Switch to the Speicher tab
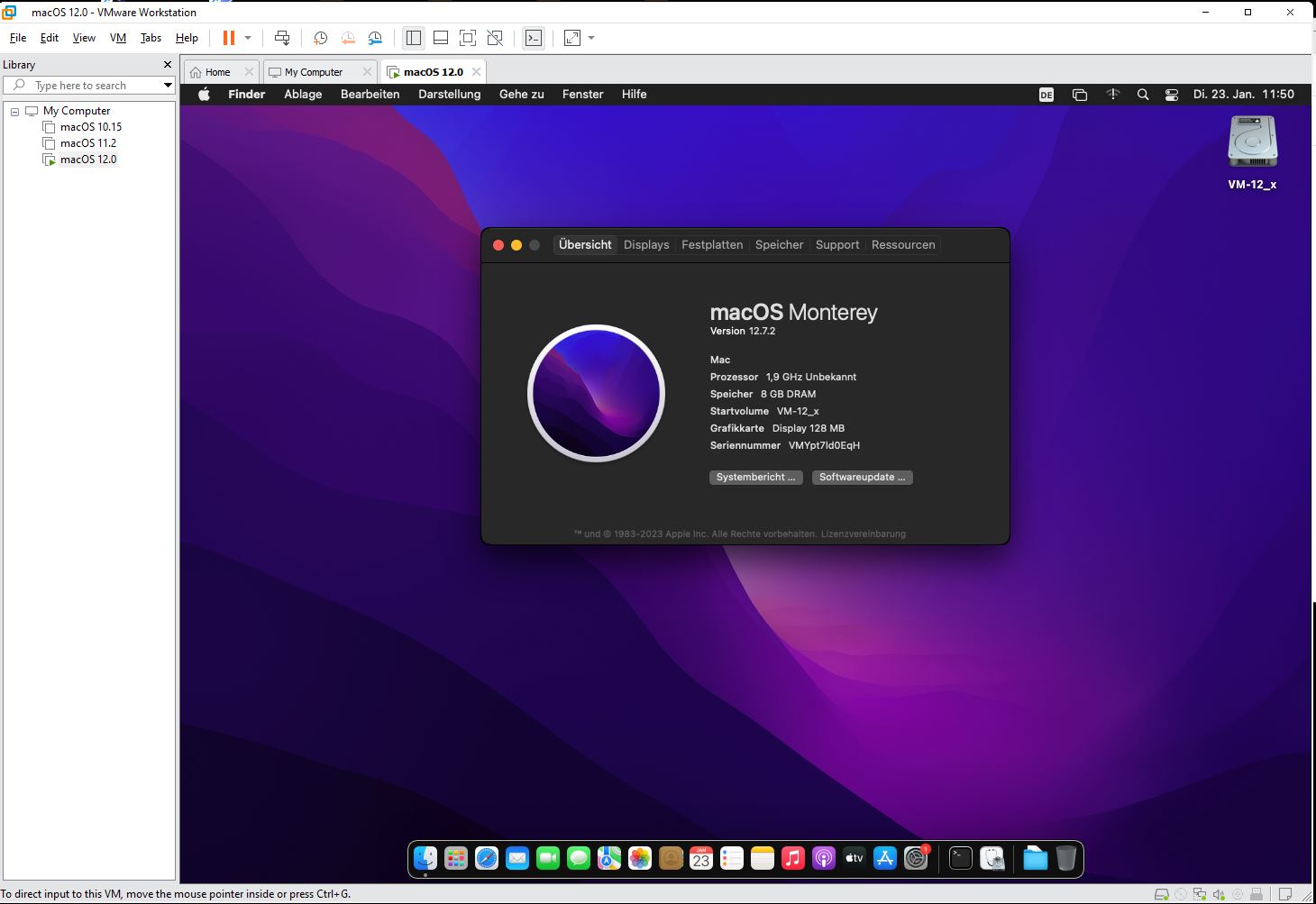The image size is (1316, 904). 779,245
